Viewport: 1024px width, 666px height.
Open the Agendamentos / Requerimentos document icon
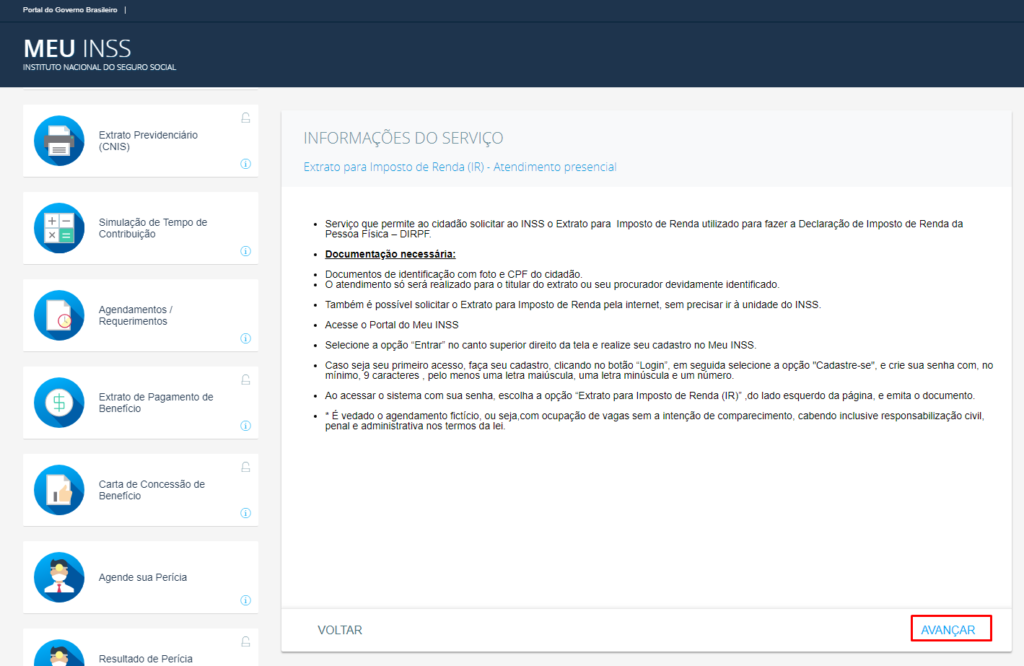point(59,315)
